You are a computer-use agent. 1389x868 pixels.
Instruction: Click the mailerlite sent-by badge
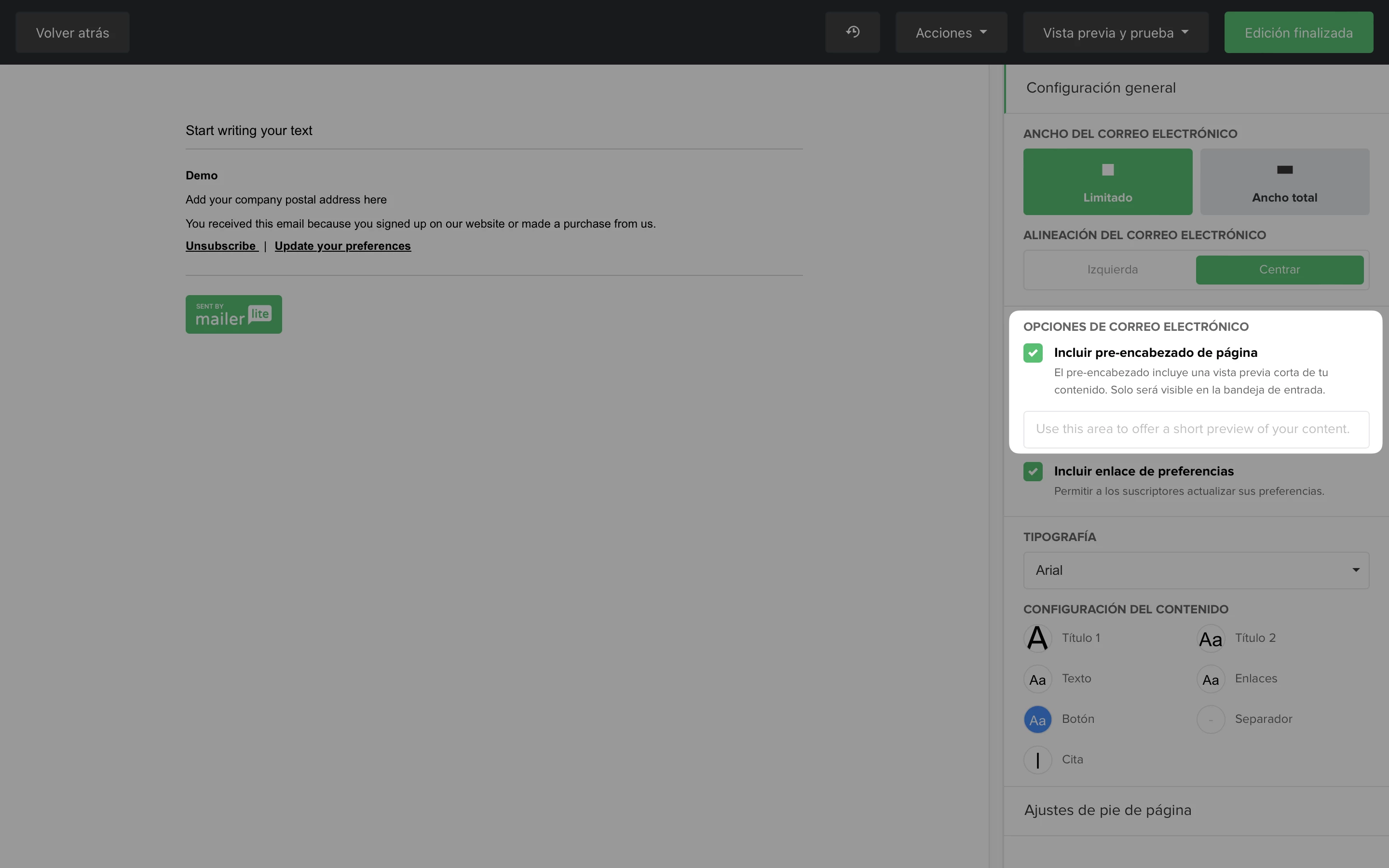(x=233, y=314)
